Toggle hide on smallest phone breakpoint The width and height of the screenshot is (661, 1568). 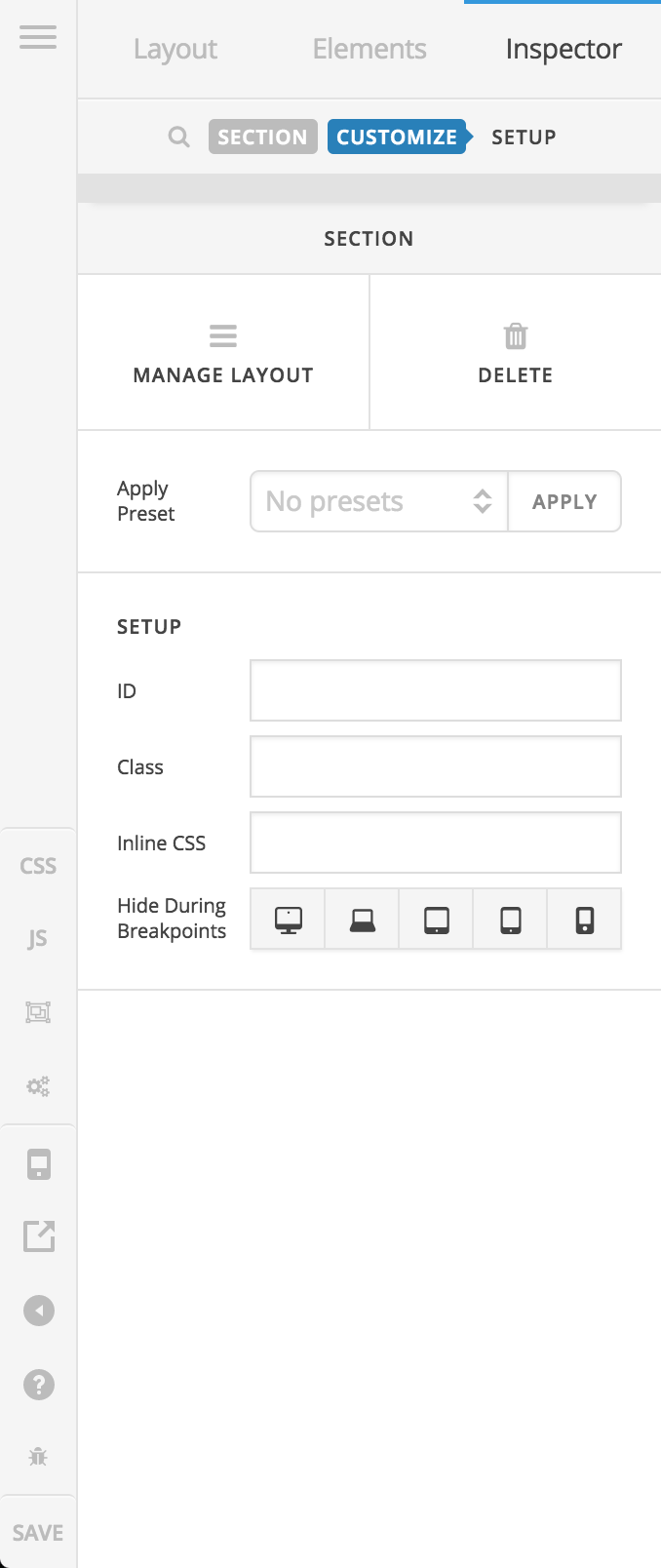coord(584,920)
